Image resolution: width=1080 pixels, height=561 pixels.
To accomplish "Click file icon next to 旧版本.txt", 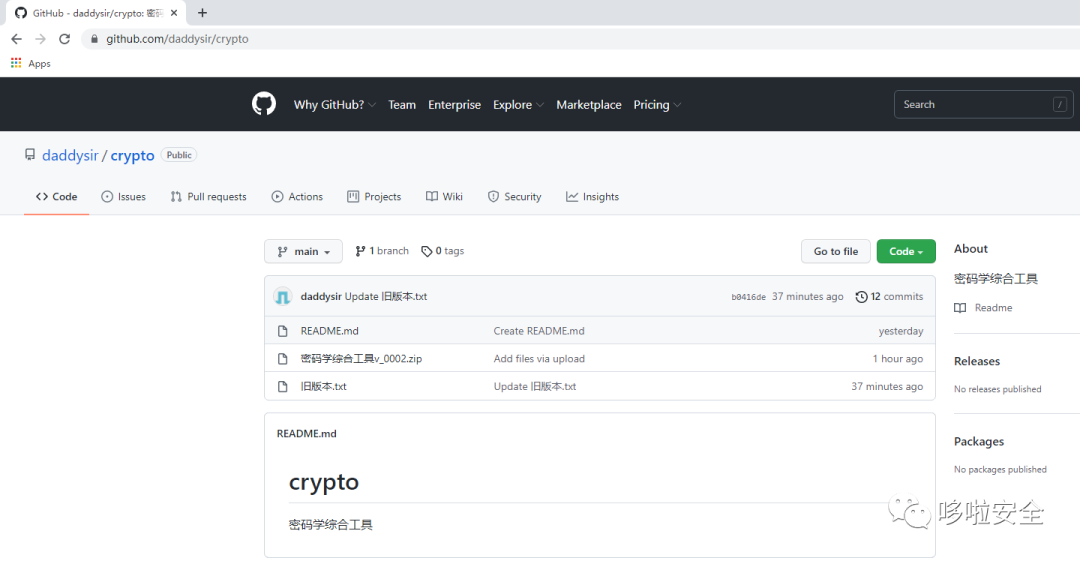I will 282,387.
